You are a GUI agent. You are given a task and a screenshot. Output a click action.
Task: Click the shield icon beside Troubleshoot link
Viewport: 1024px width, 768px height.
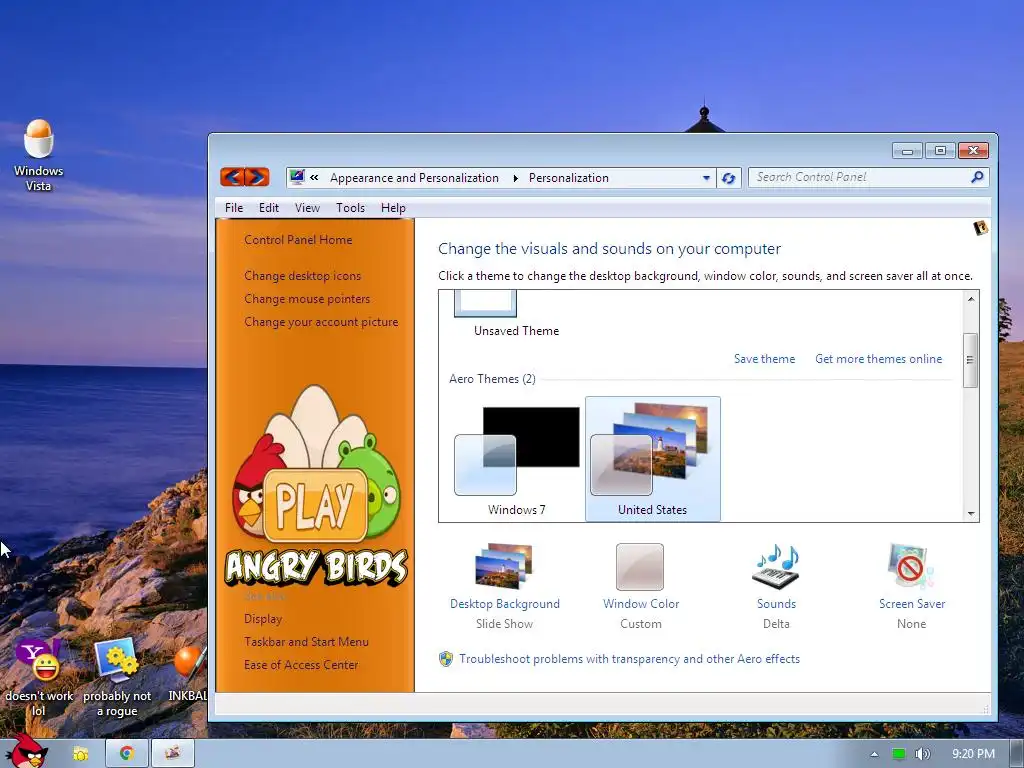[446, 659]
